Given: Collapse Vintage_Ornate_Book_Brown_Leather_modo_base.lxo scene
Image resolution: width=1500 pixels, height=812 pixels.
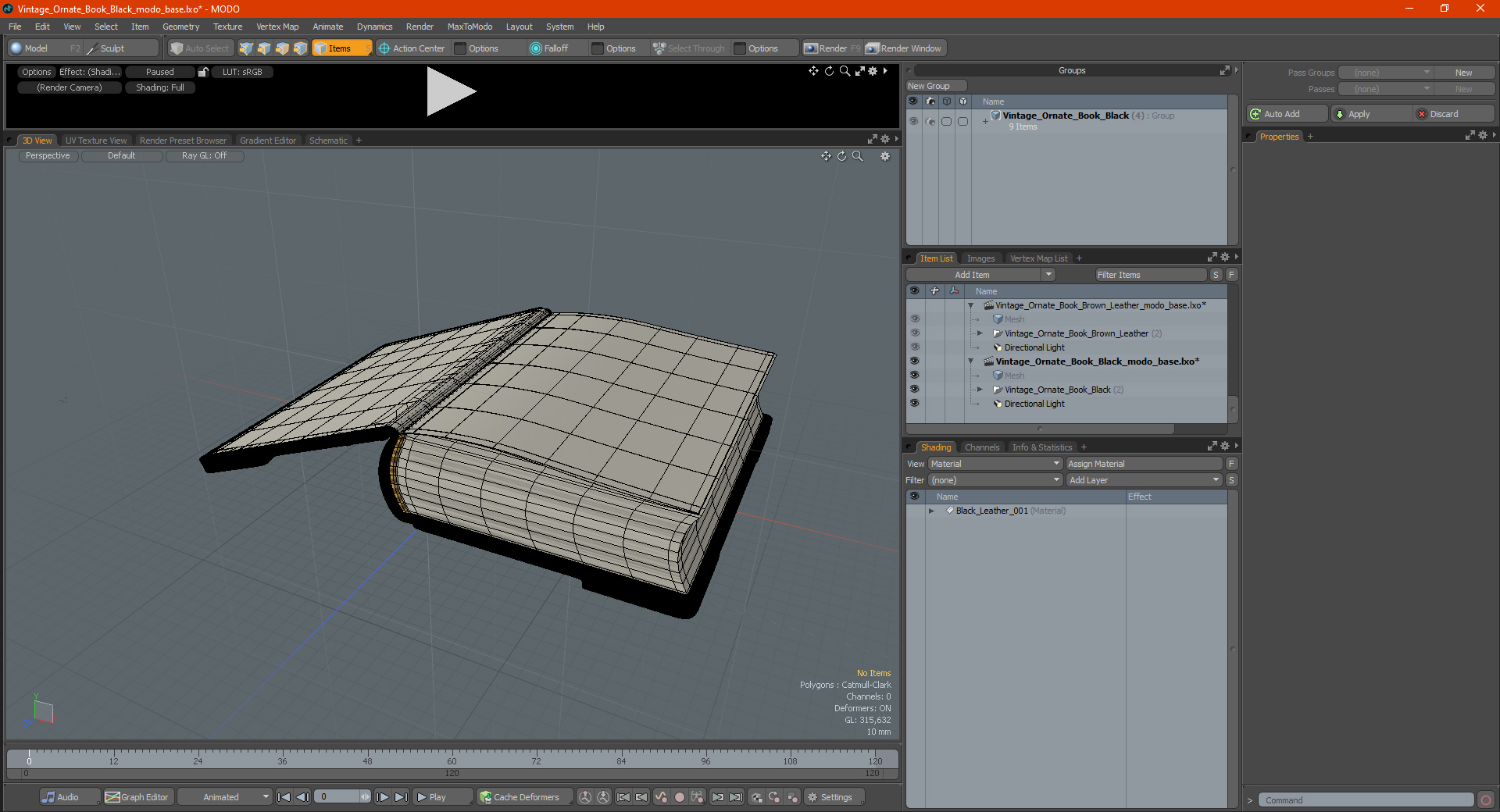Looking at the screenshot, I should (x=971, y=305).
